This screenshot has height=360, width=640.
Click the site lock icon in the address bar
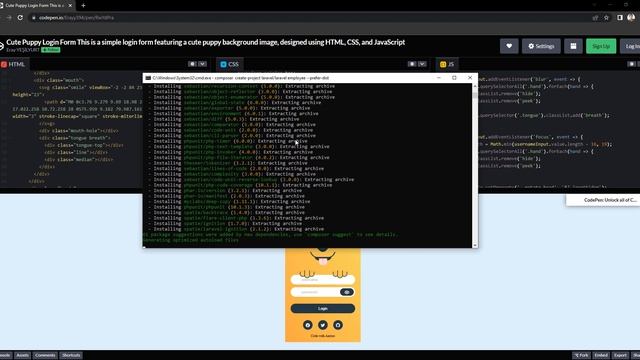pos(34,18)
